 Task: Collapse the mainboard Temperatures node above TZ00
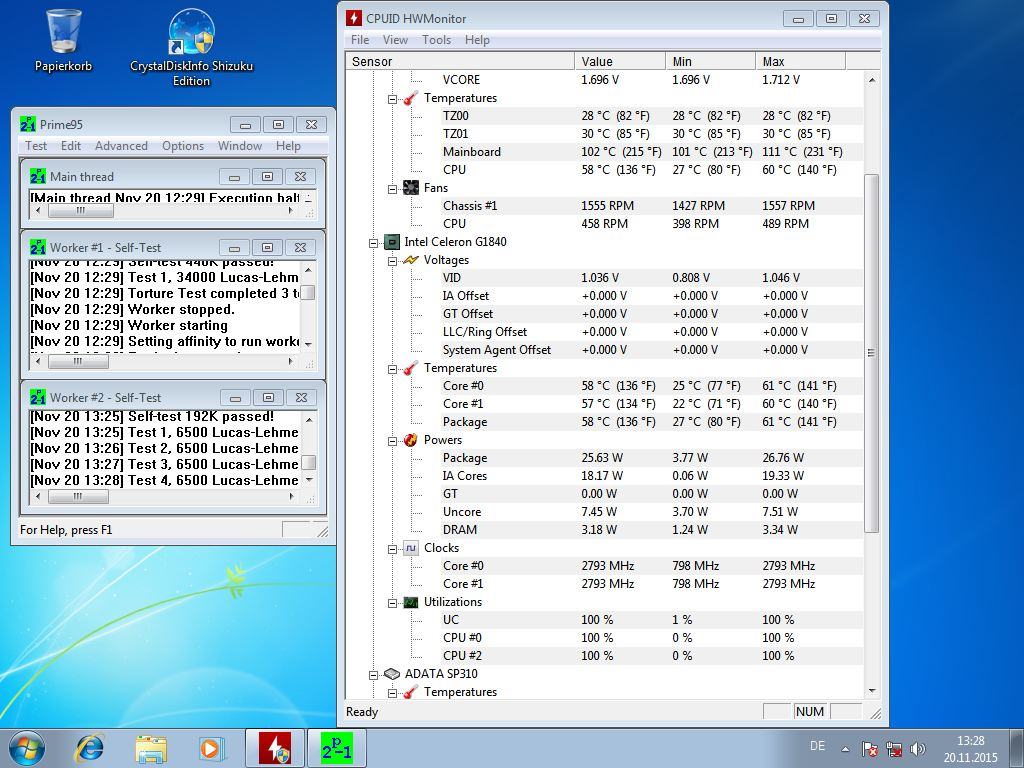(x=392, y=99)
